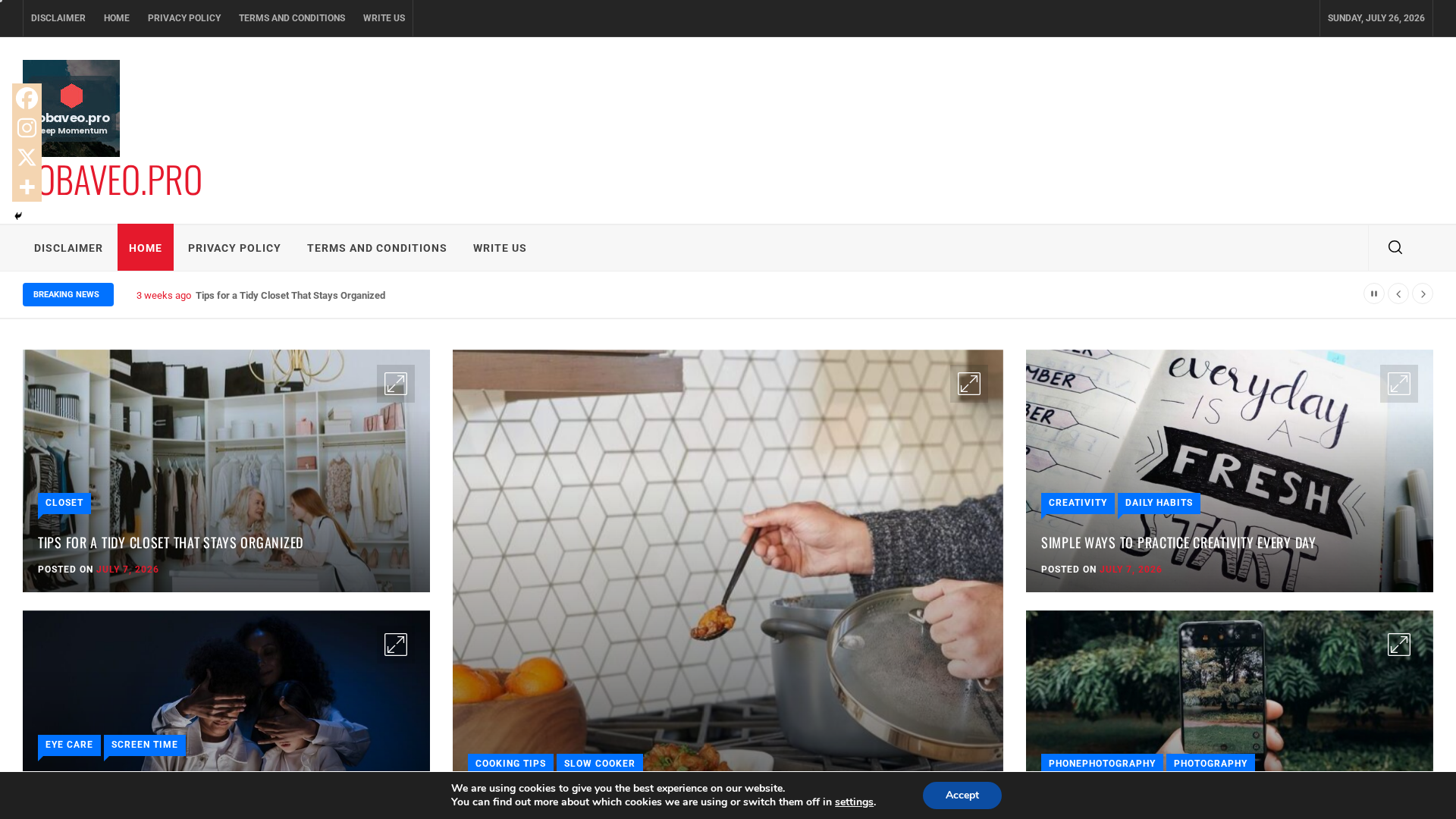The height and width of the screenshot is (819, 1456).
Task: Open the Cooking Tips category tag
Action: pyautogui.click(x=510, y=763)
